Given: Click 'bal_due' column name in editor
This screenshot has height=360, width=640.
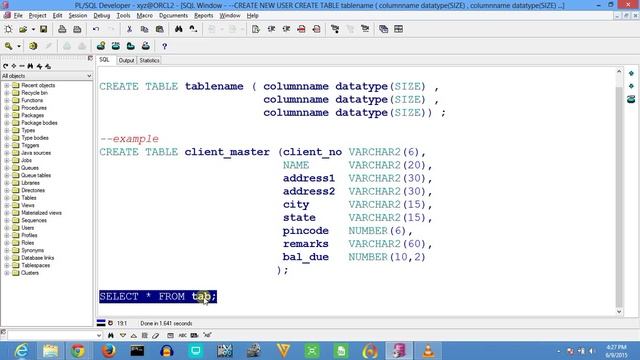Looking at the screenshot, I should (306, 257).
